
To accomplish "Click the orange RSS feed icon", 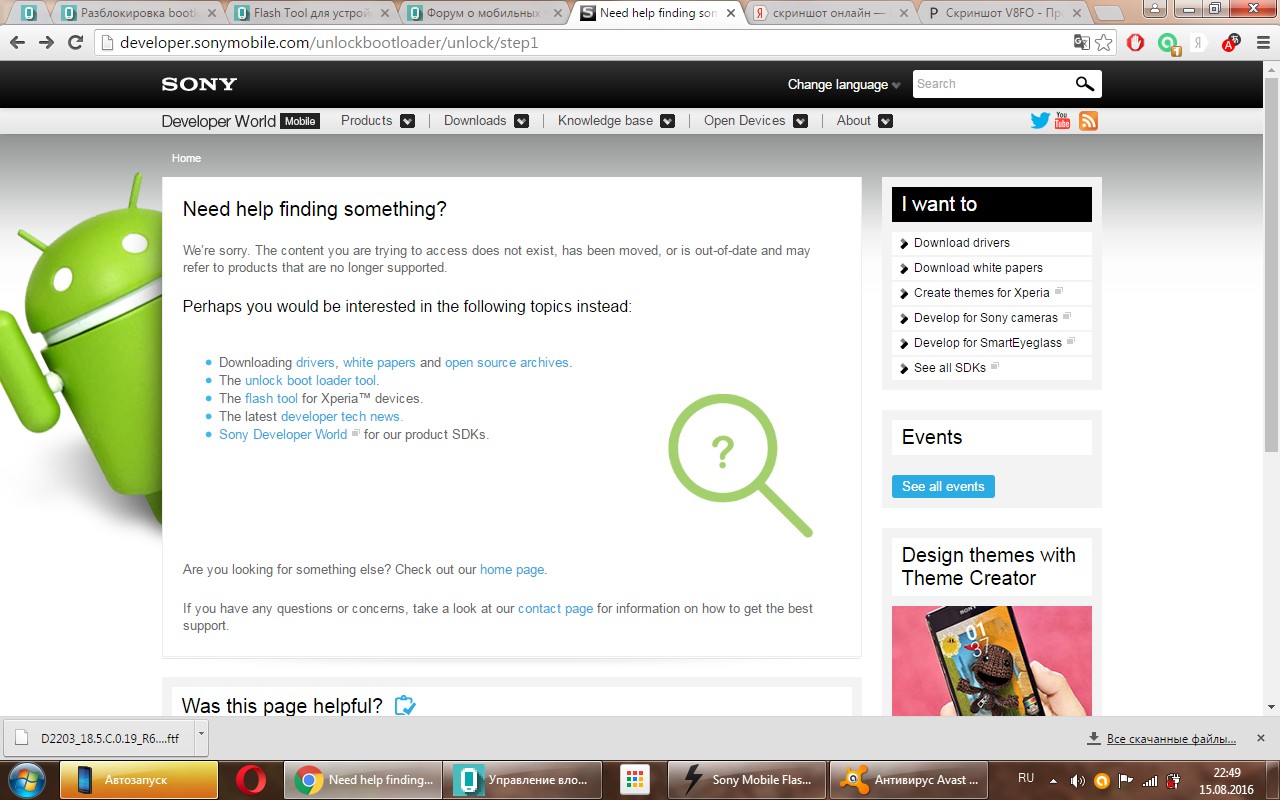I will (x=1088, y=121).
